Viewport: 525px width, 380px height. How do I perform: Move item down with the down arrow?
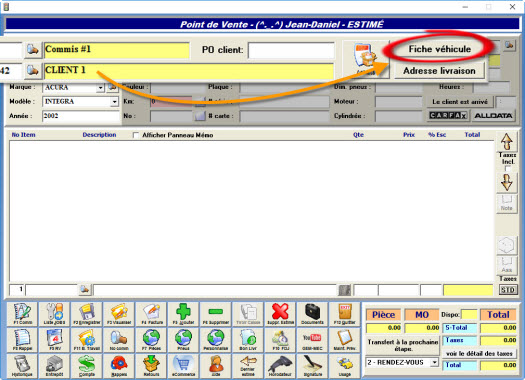(x=507, y=182)
